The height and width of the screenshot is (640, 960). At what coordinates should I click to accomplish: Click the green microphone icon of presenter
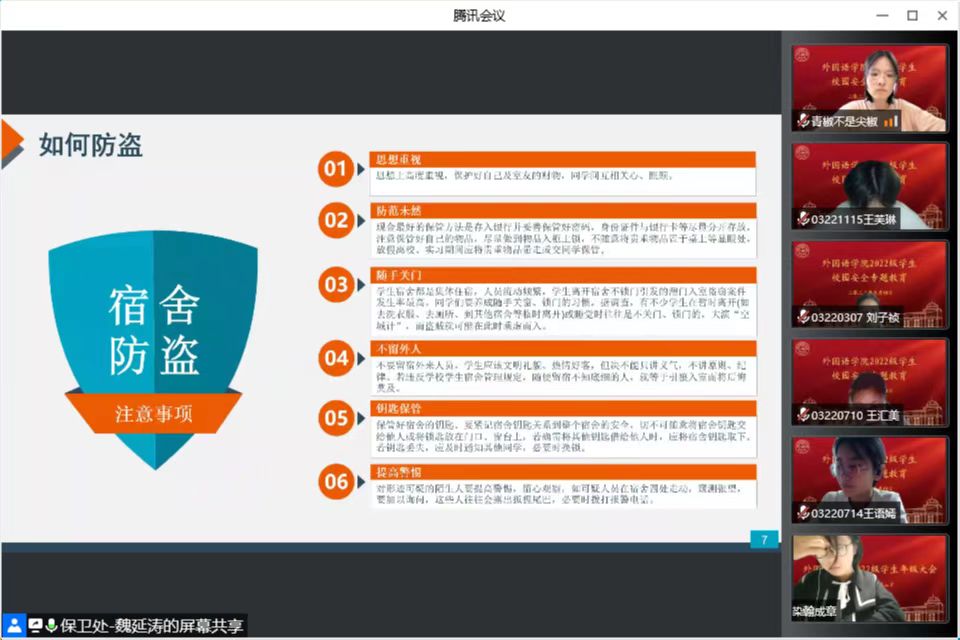51,626
